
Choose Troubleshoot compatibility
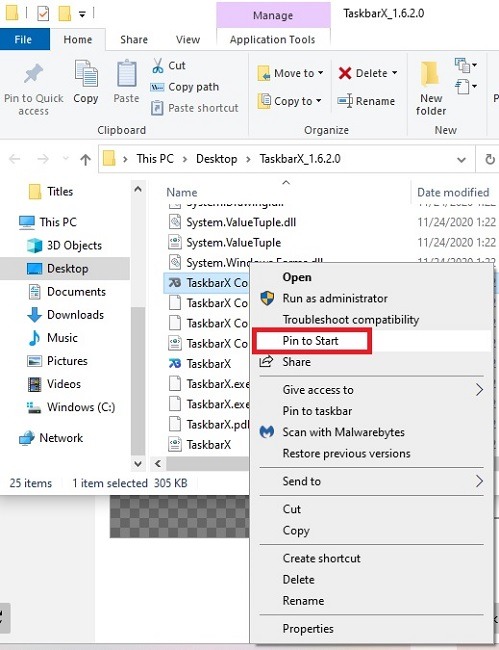[351, 320]
